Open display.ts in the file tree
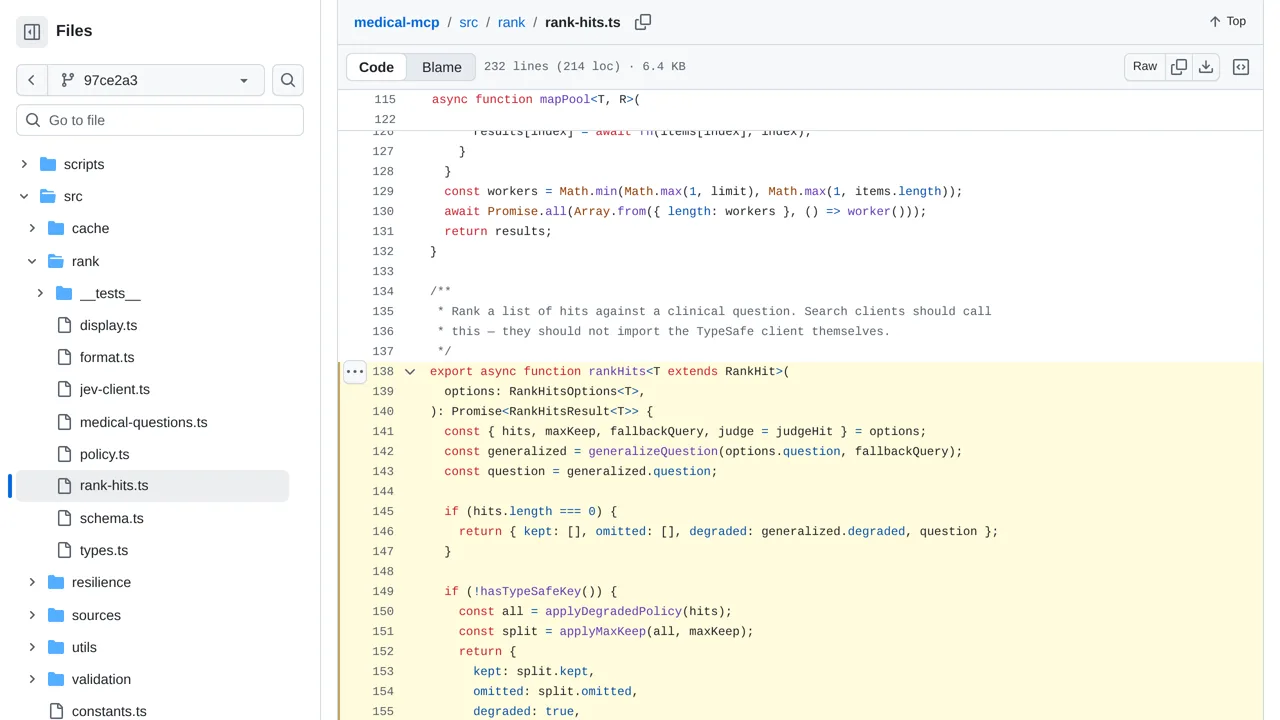This screenshot has width=1280, height=720. (x=108, y=325)
